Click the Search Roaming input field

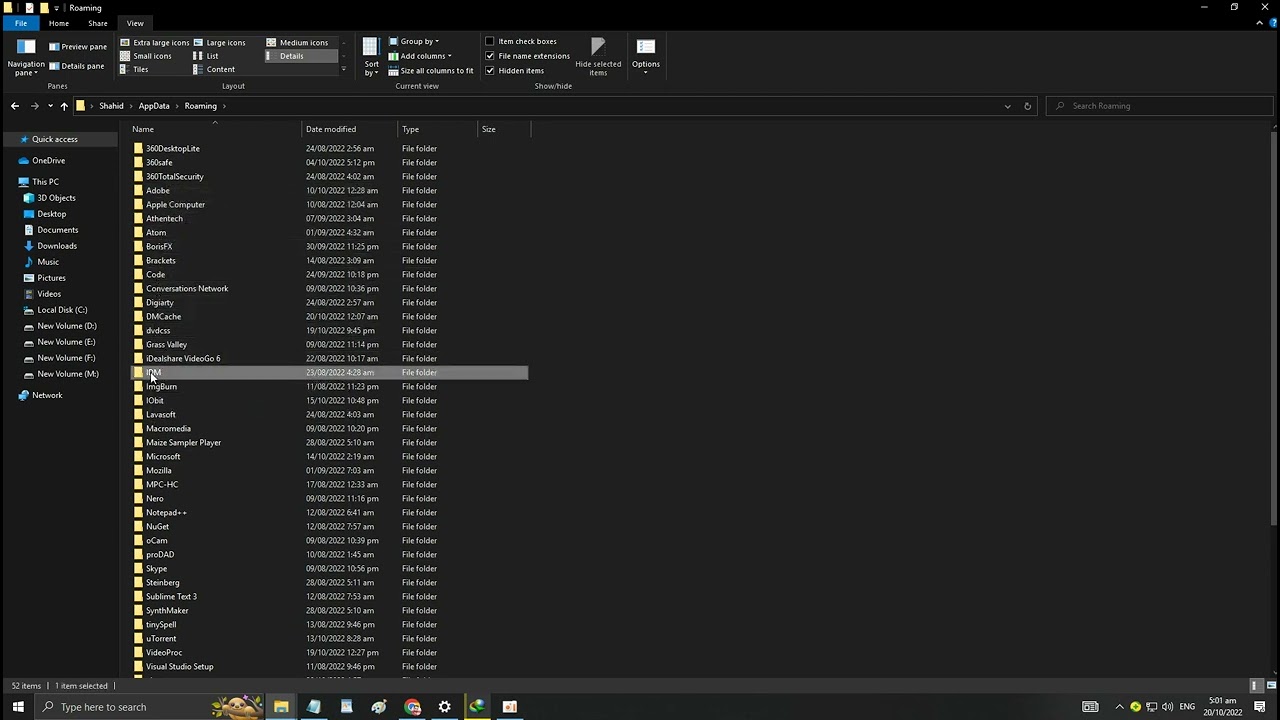pos(1161,106)
